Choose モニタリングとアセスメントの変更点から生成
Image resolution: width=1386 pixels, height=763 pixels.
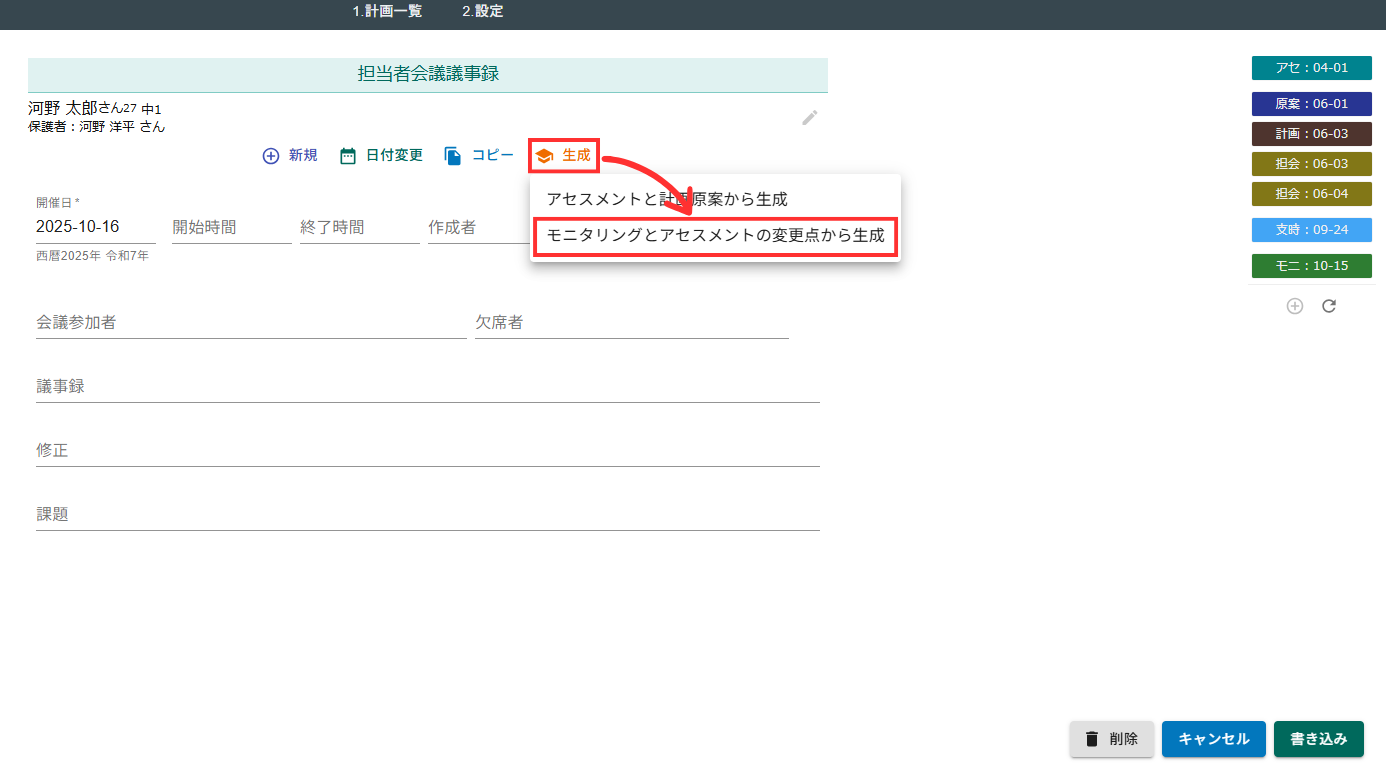pos(715,238)
